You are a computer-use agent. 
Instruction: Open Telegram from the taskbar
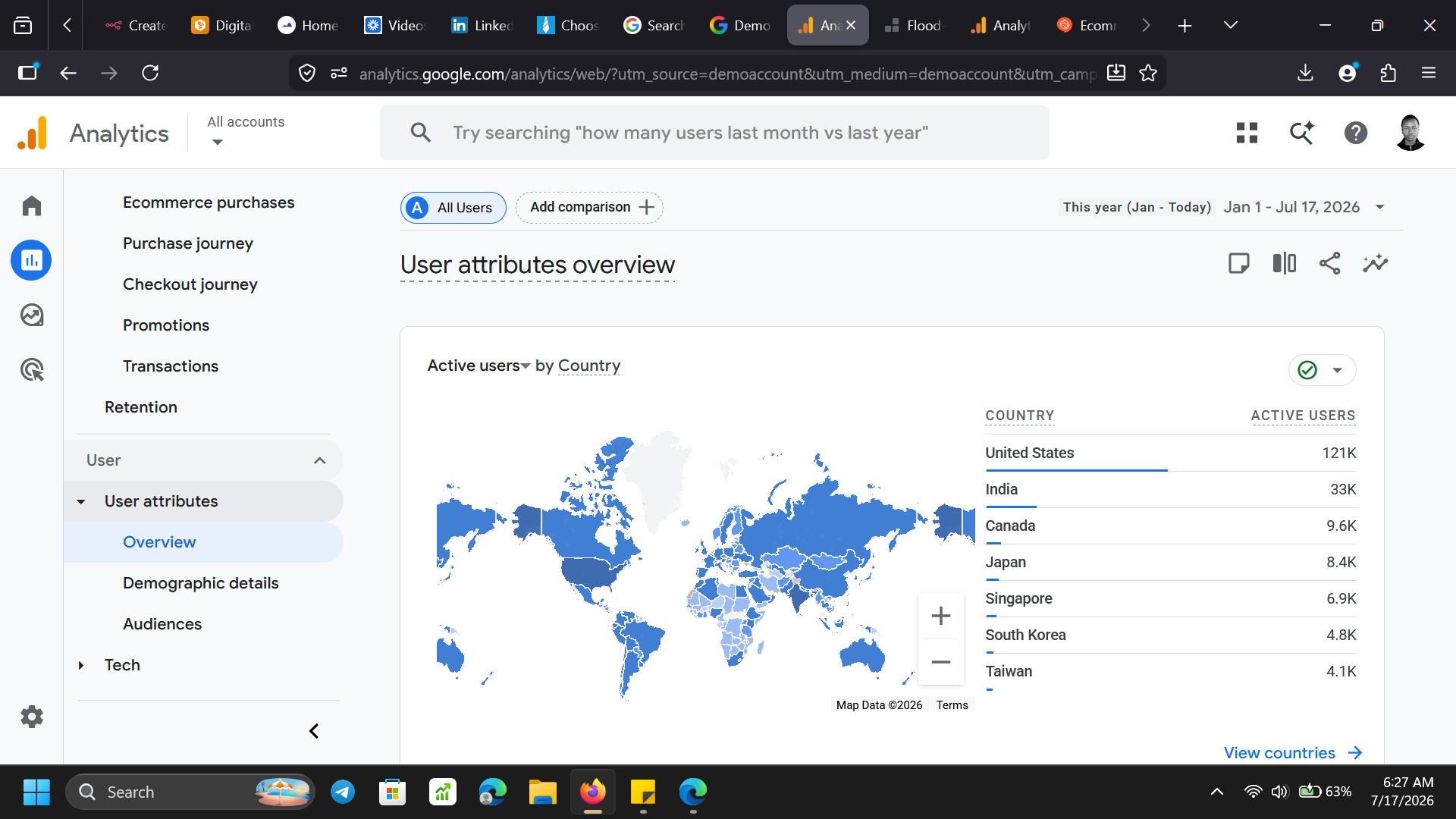click(343, 792)
